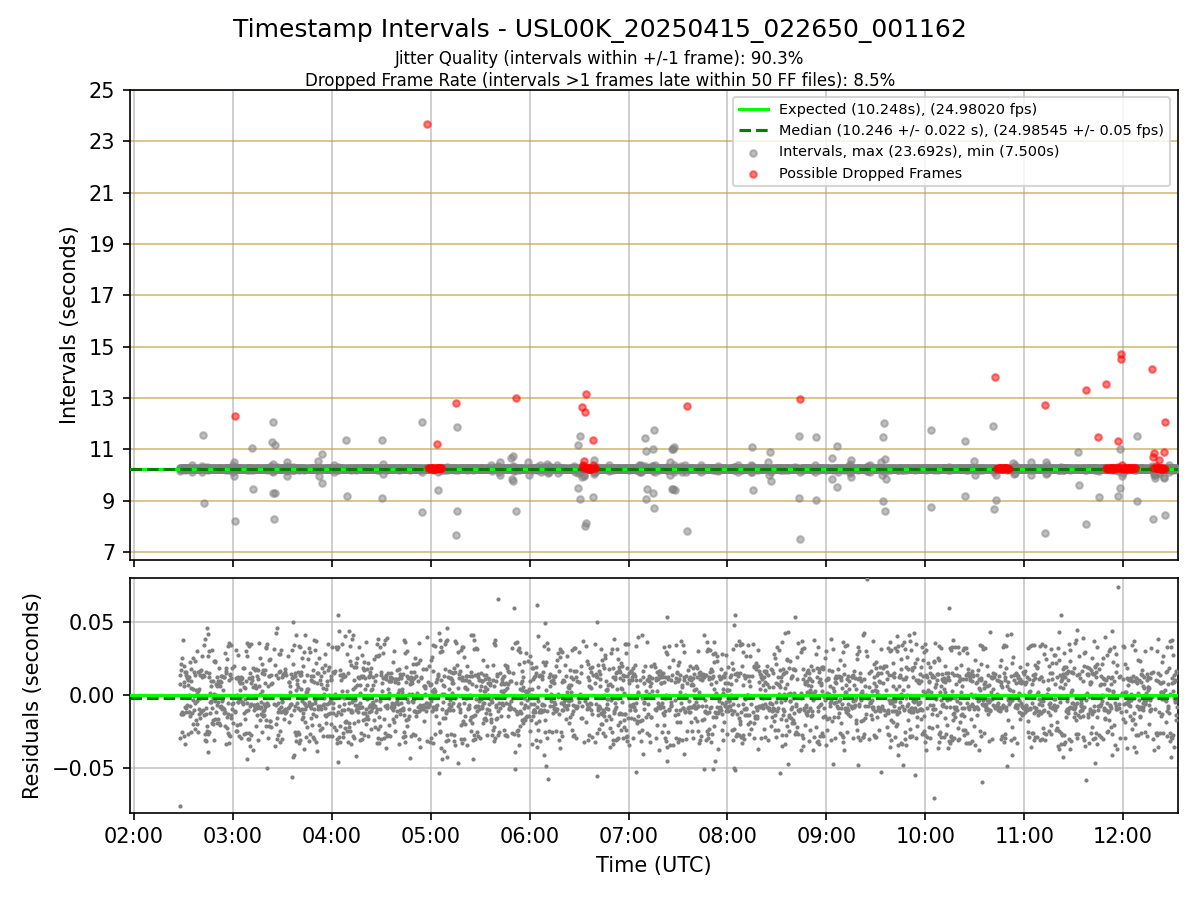Click the y-axis tick label '7'
Viewport: 1200px width, 900px height.
pyautogui.click(x=107, y=552)
